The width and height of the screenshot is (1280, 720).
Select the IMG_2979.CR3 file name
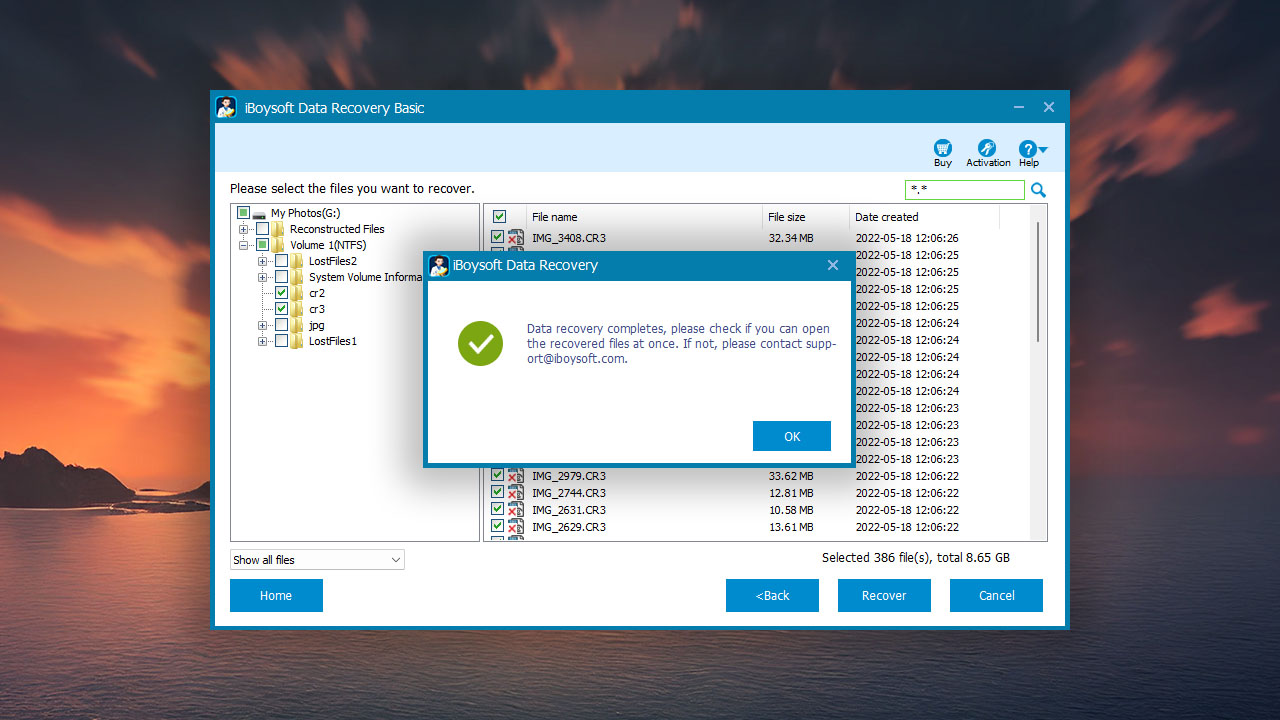pos(569,476)
